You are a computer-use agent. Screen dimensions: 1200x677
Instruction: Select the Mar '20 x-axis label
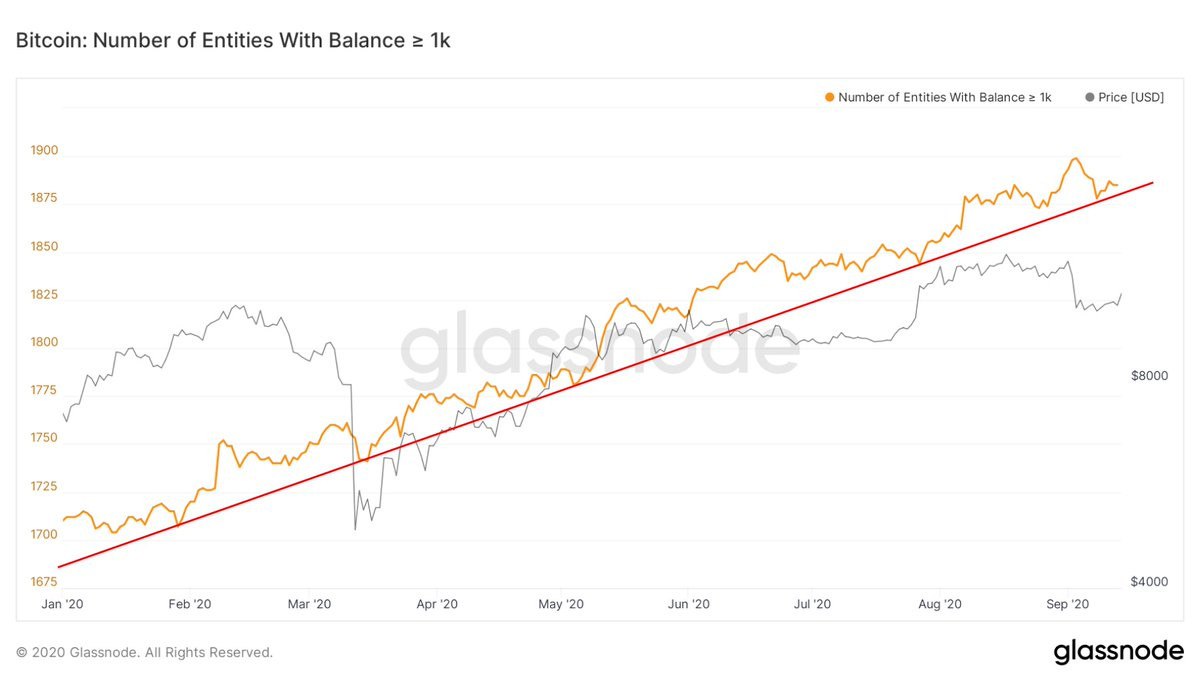(309, 604)
